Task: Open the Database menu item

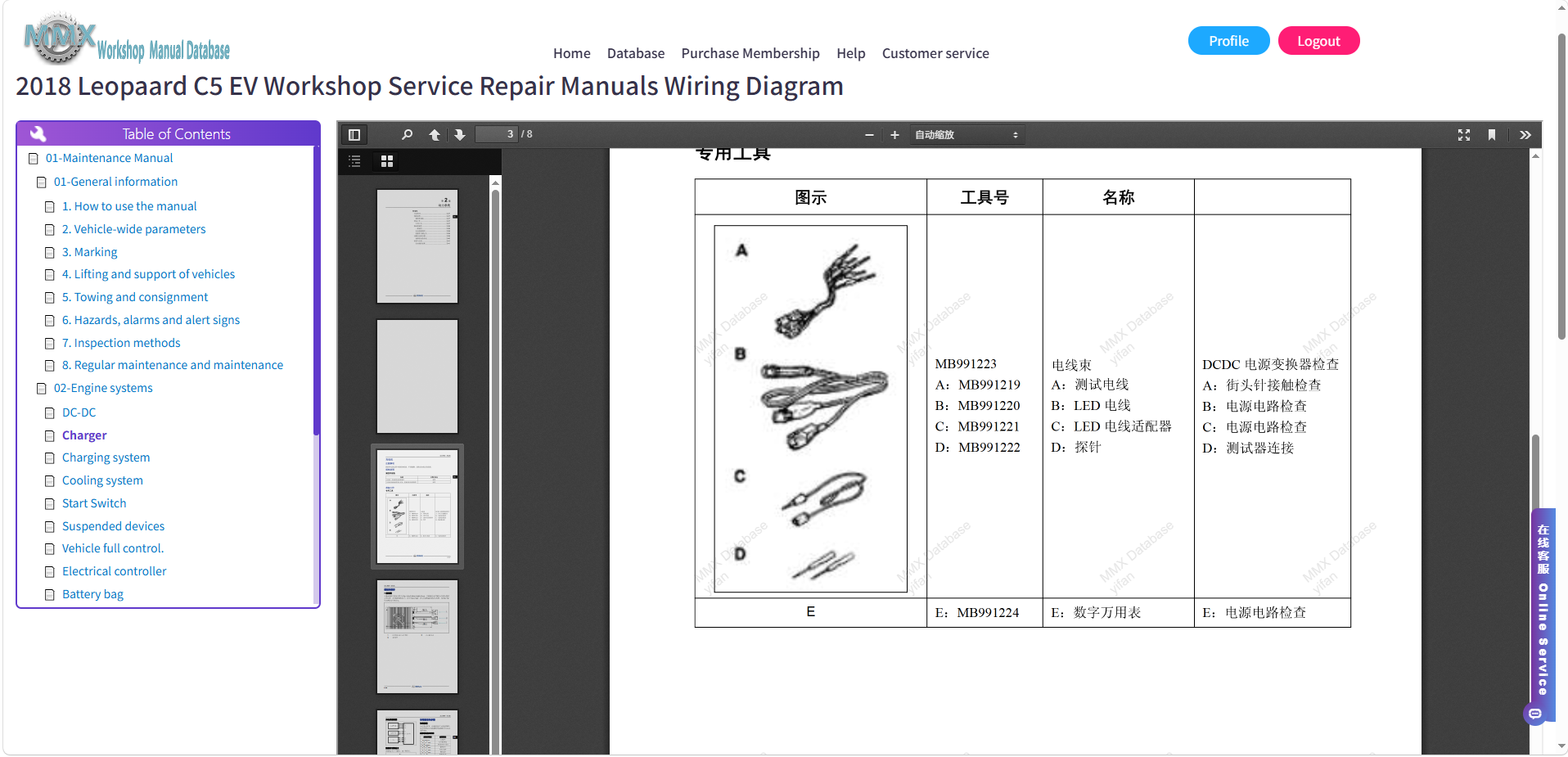Action: point(635,53)
